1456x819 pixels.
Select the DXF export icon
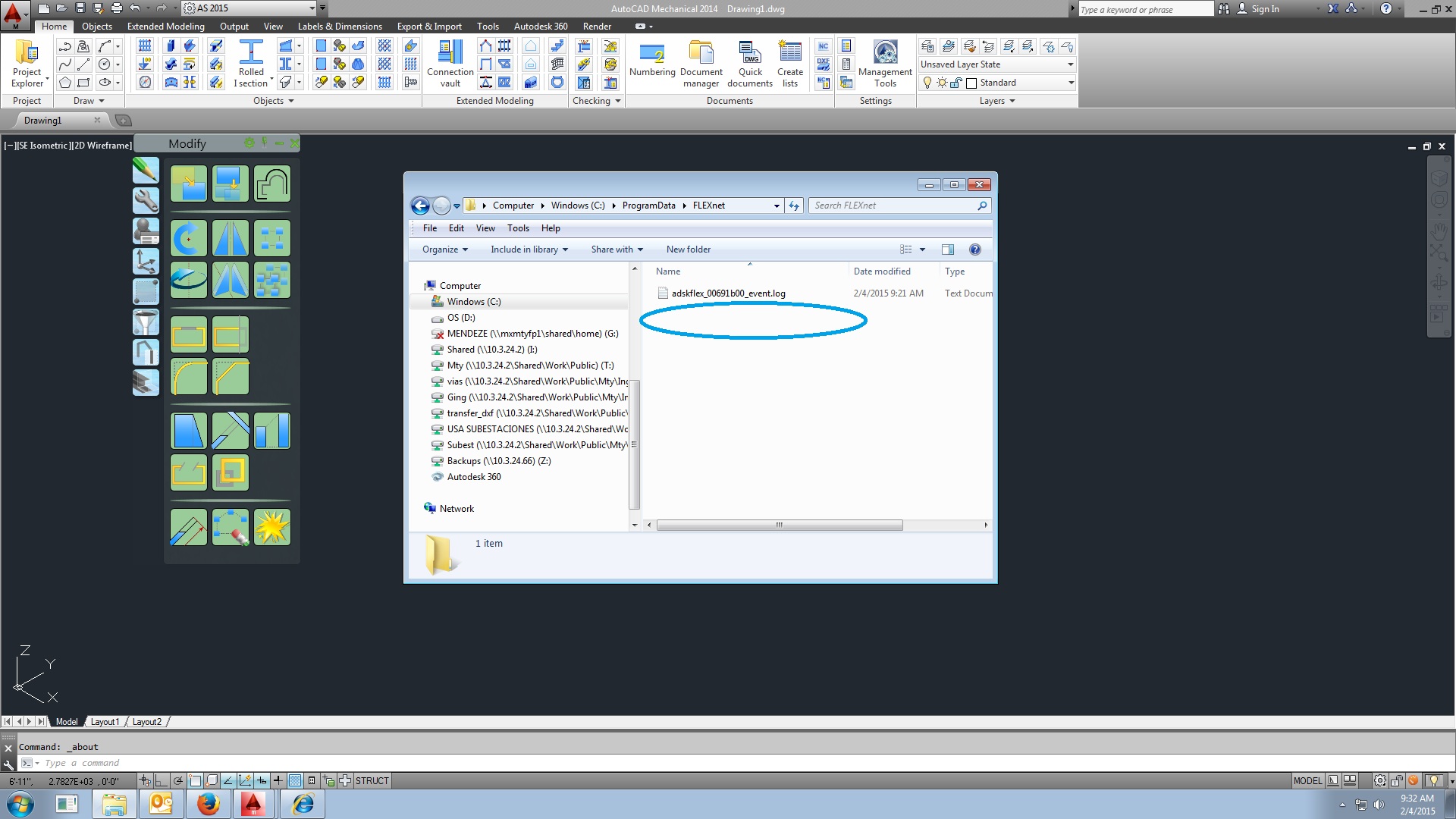tap(823, 64)
